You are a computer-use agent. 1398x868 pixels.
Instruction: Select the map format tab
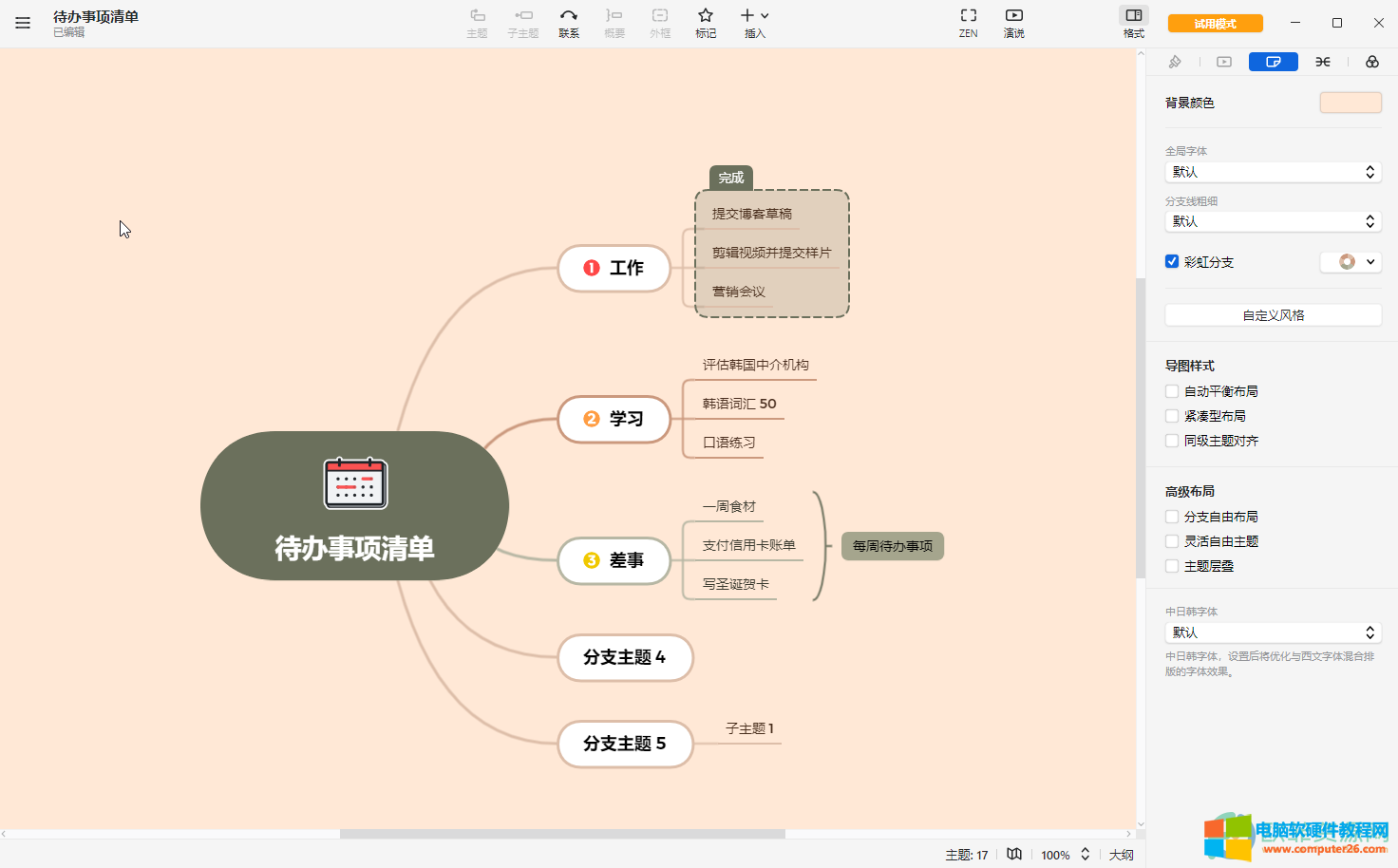pyautogui.click(x=1274, y=62)
